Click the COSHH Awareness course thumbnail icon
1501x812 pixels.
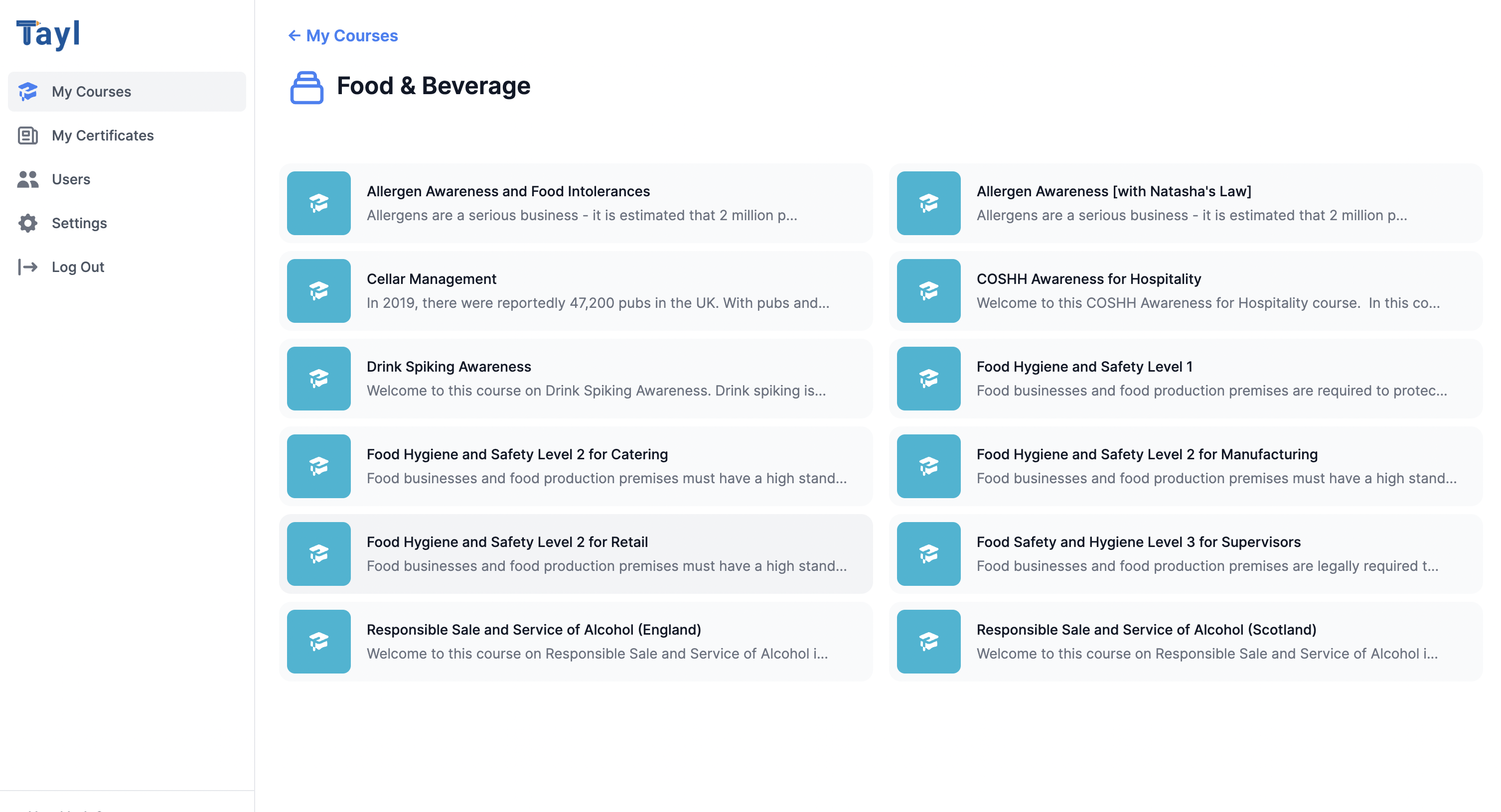(x=928, y=290)
